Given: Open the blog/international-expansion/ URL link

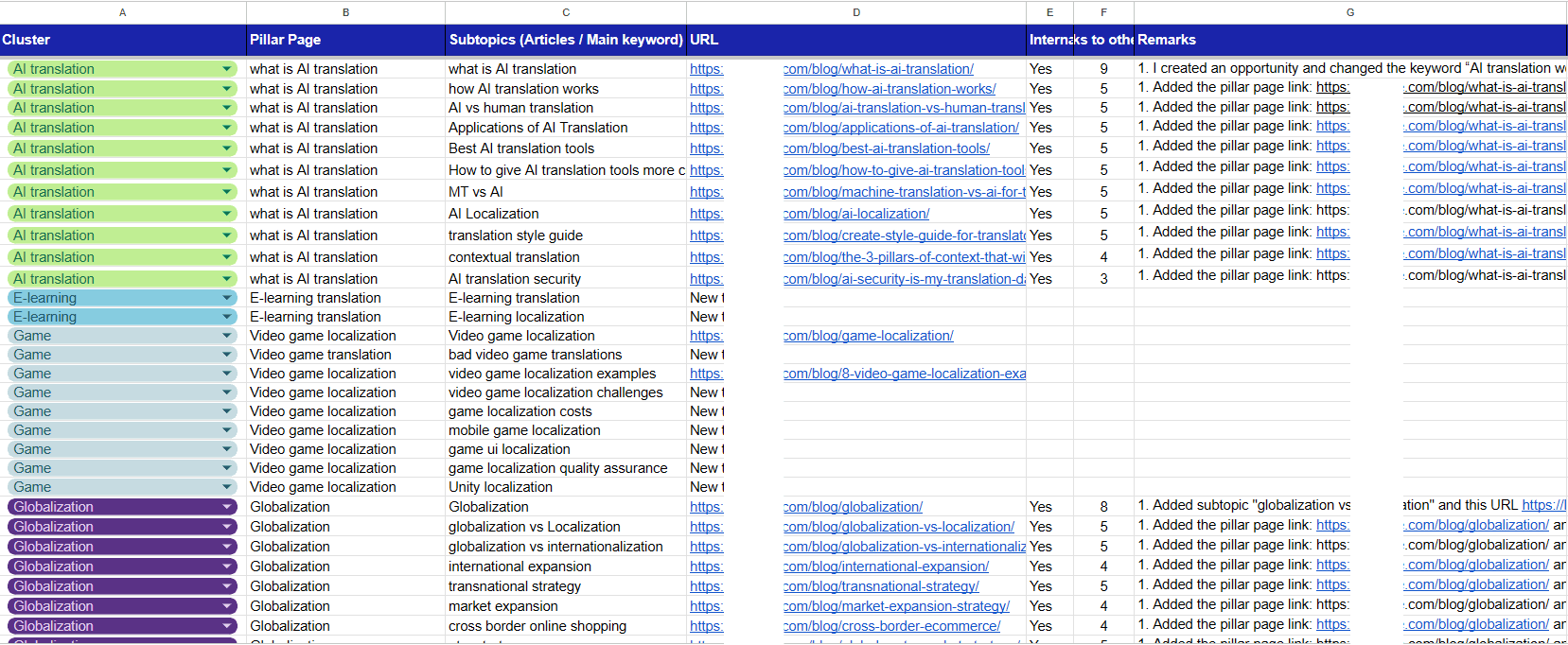Looking at the screenshot, I should coord(886,567).
